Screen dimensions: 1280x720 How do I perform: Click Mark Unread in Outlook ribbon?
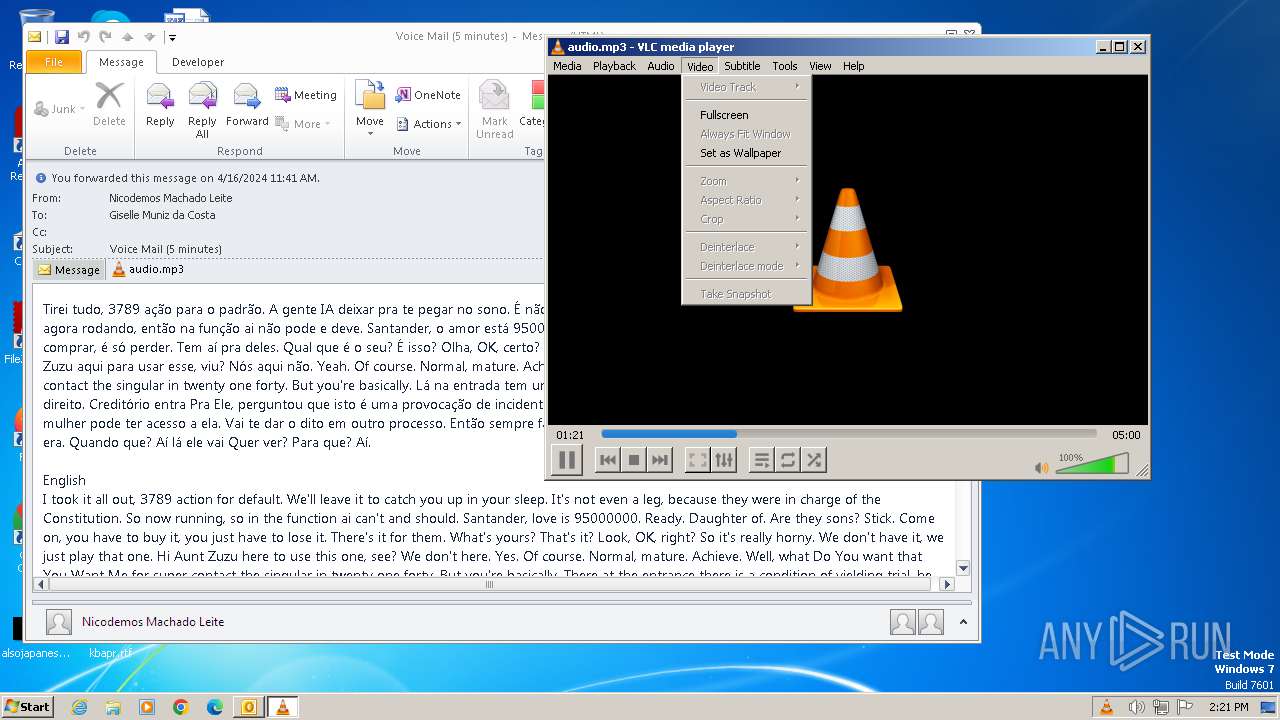tap(494, 110)
